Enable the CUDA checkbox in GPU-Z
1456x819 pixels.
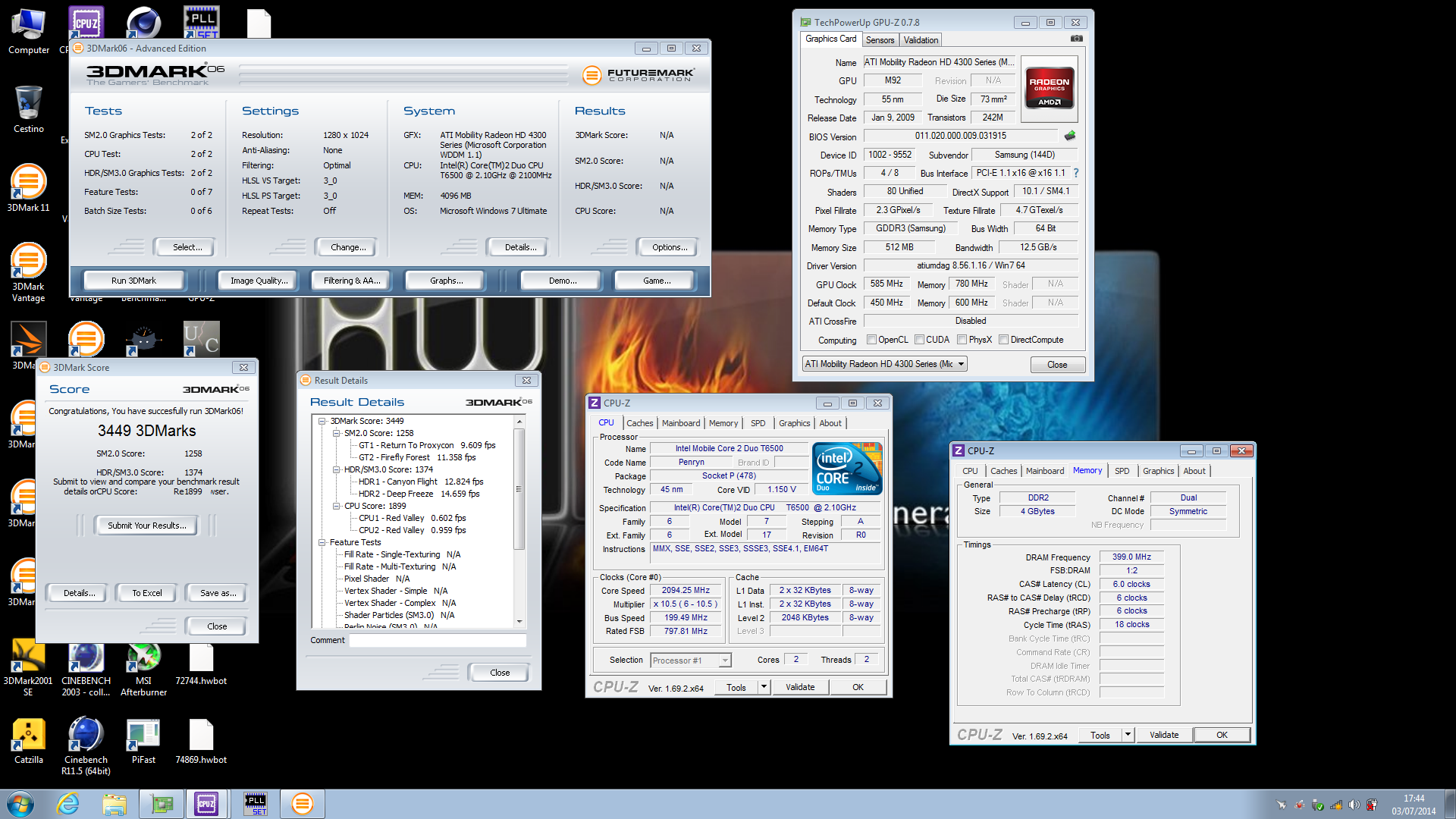point(919,340)
